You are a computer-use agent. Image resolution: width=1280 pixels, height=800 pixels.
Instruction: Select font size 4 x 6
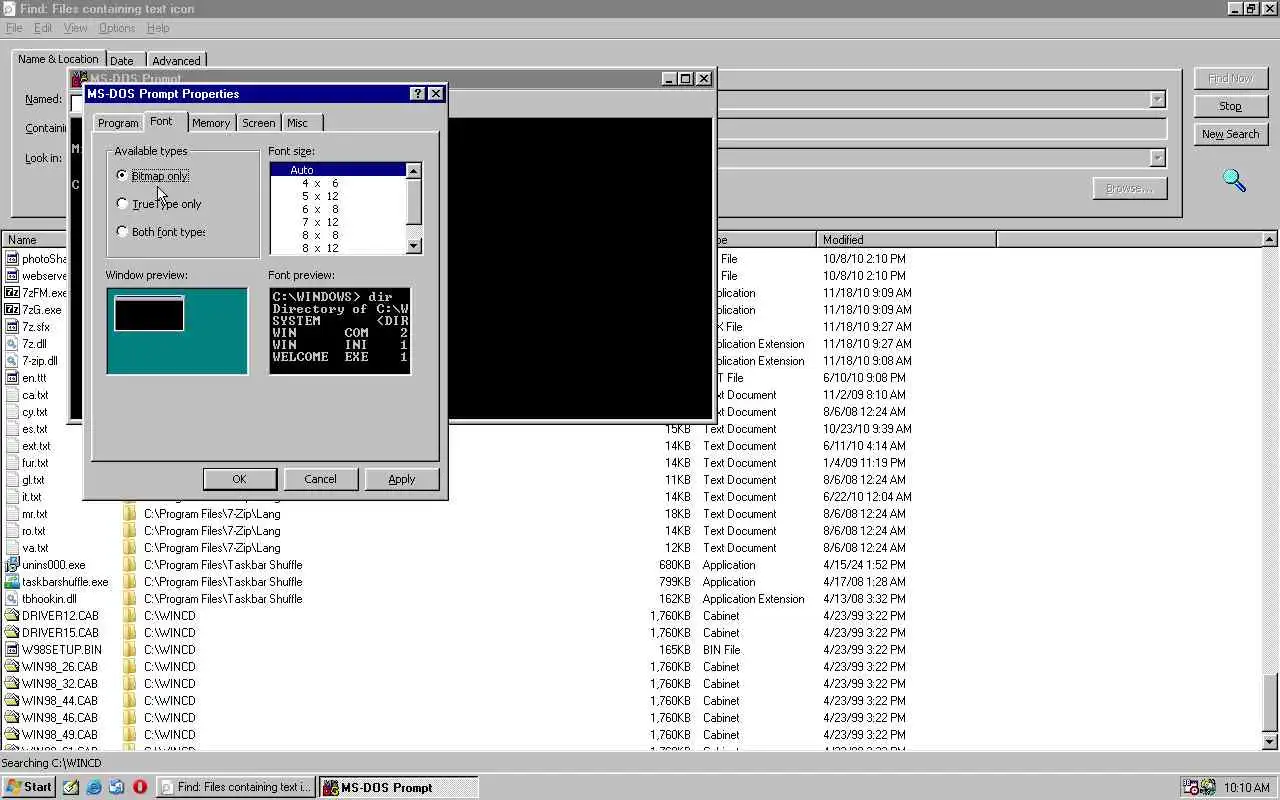[x=338, y=183]
